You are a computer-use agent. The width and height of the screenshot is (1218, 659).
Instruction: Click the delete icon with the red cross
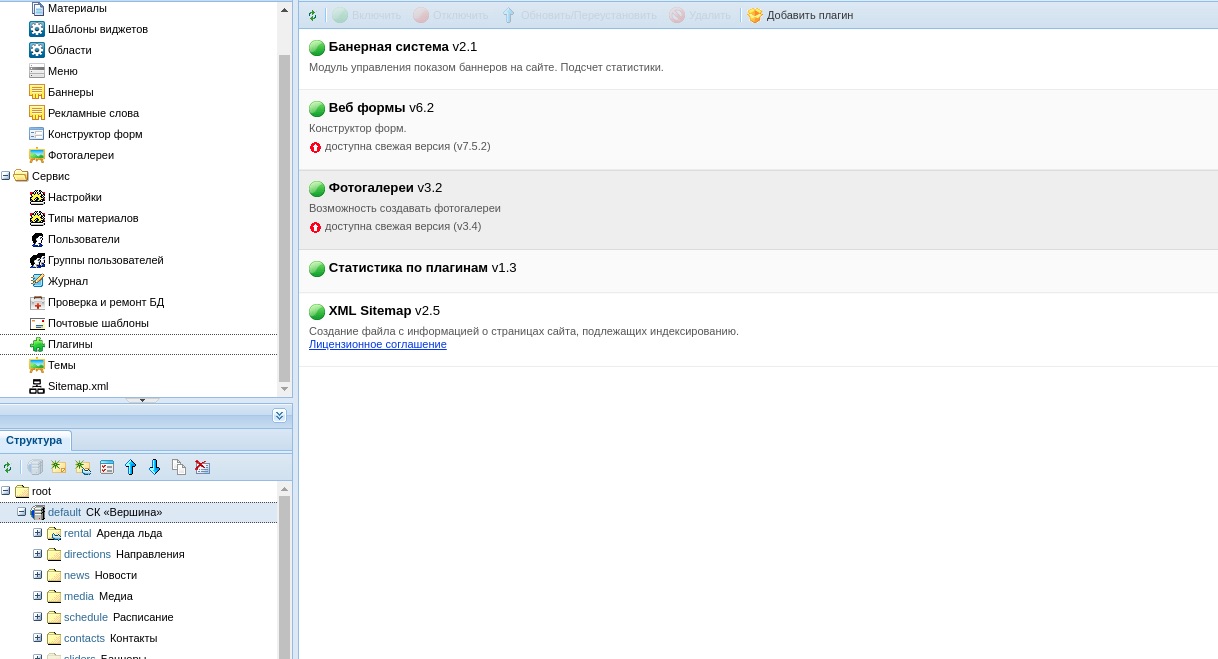point(203,467)
